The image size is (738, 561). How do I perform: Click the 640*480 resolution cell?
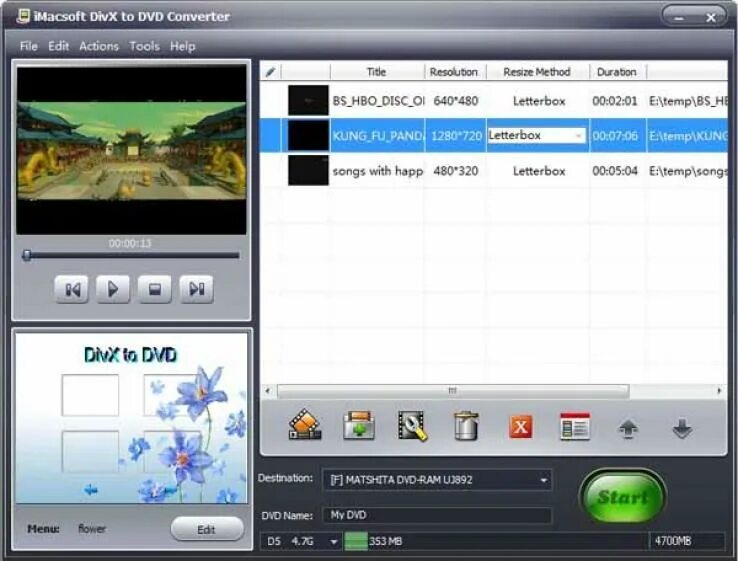point(456,101)
